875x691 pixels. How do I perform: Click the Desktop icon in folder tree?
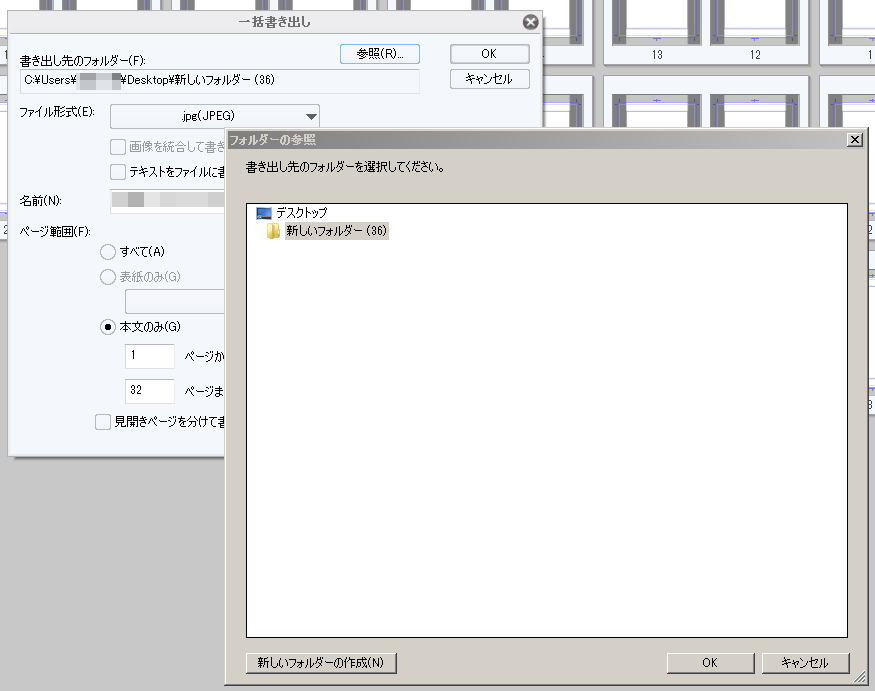point(263,213)
